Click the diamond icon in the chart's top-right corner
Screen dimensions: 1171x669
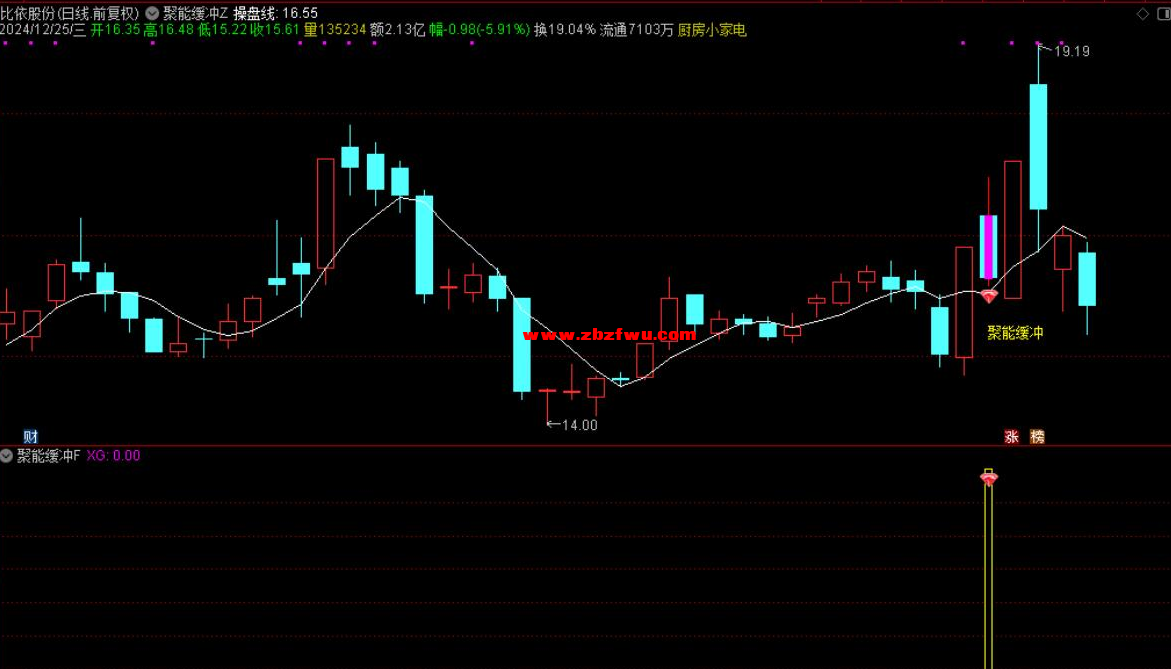pyautogui.click(x=1143, y=13)
